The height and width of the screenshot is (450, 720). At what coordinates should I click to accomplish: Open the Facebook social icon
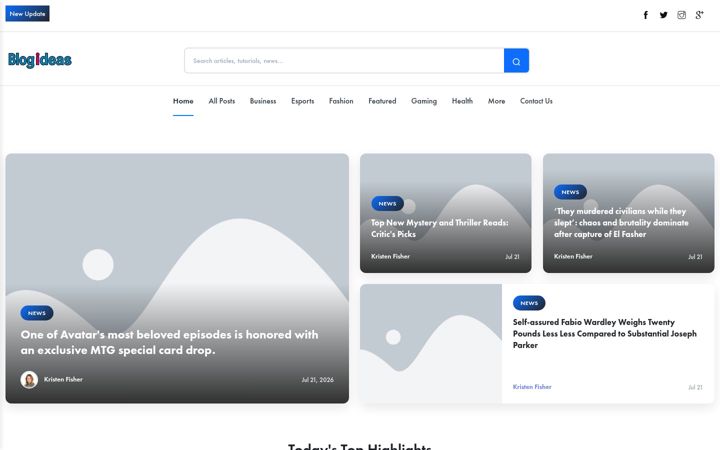tap(646, 15)
